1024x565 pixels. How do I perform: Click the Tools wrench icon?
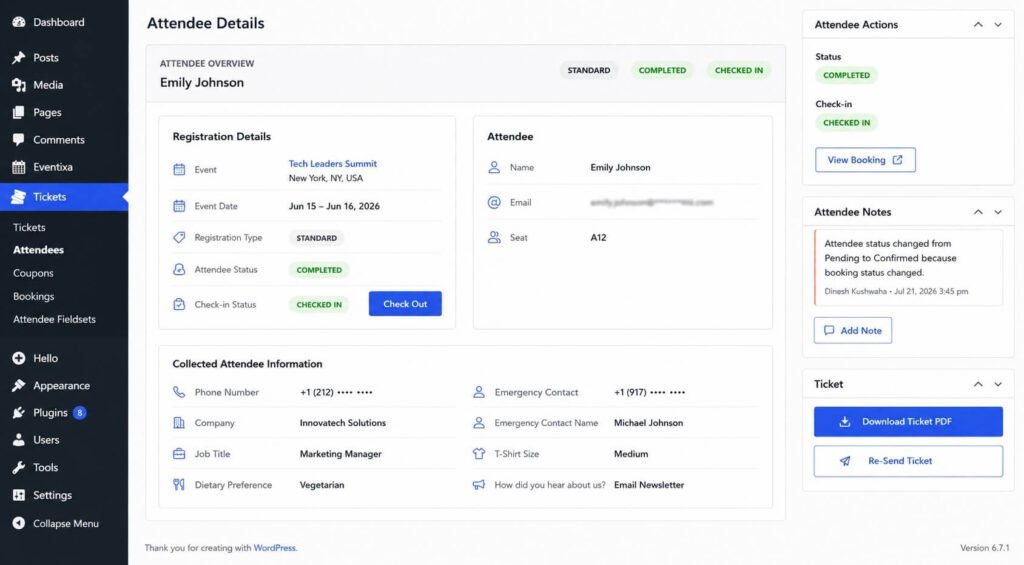click(19, 468)
